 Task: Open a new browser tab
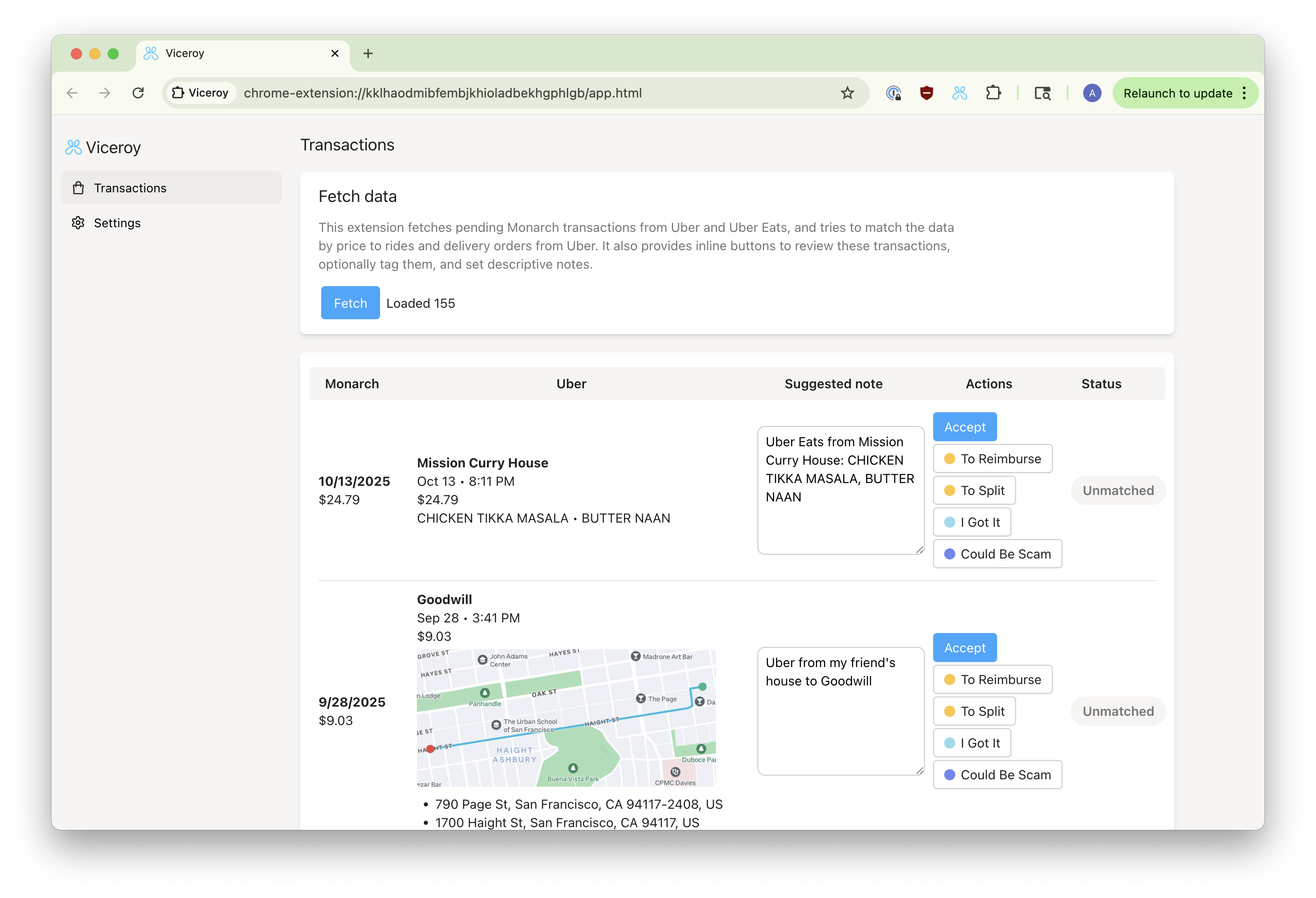[368, 53]
